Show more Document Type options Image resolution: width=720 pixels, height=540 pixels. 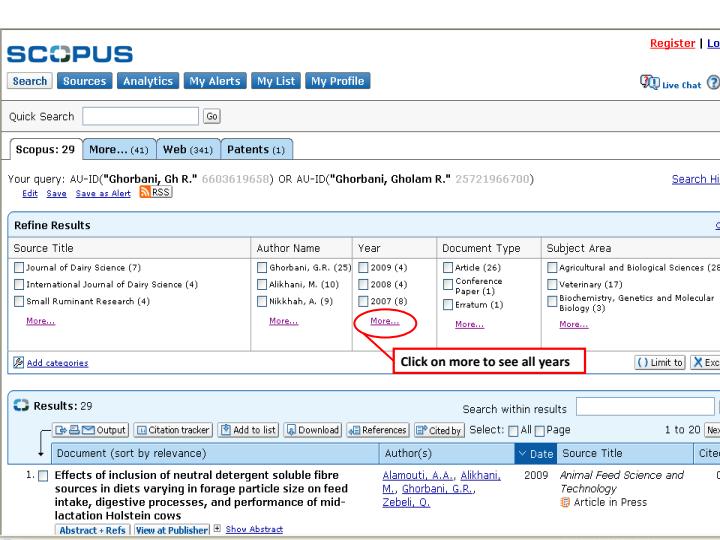click(x=469, y=324)
